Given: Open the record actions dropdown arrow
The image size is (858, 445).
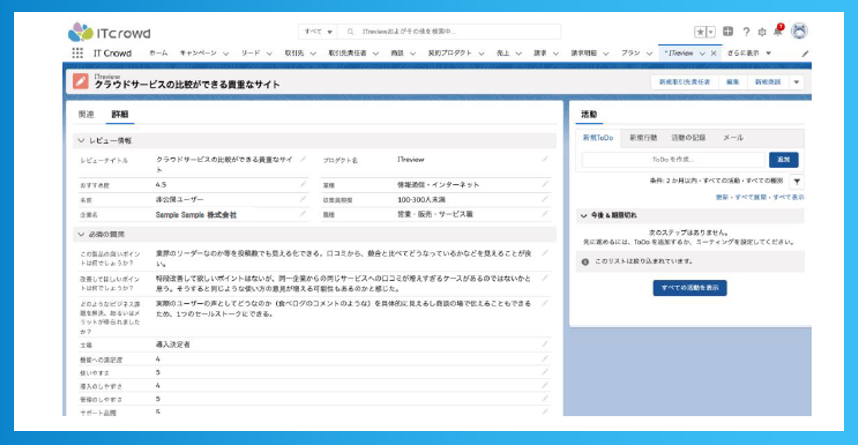Looking at the screenshot, I should [797, 82].
